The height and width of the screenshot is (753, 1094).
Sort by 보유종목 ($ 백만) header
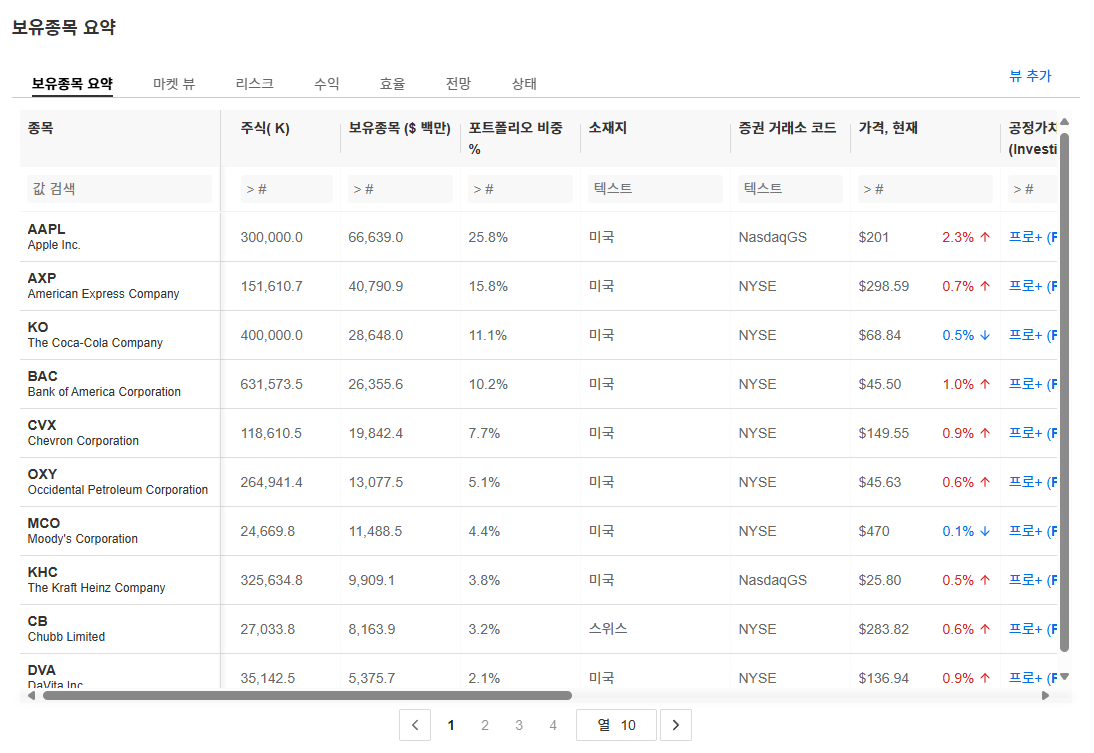point(400,128)
